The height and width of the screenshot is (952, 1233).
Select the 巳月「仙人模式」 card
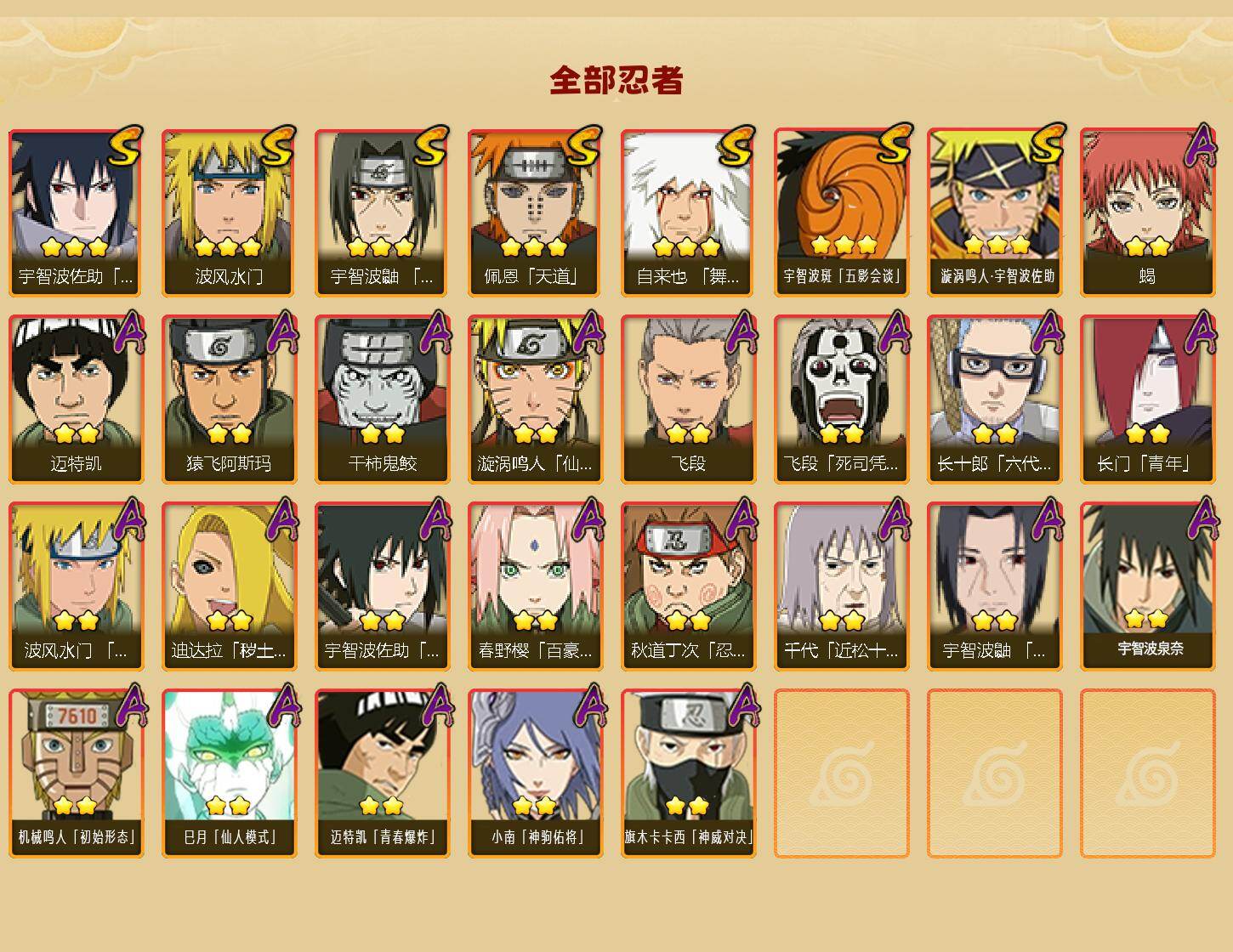[230, 773]
